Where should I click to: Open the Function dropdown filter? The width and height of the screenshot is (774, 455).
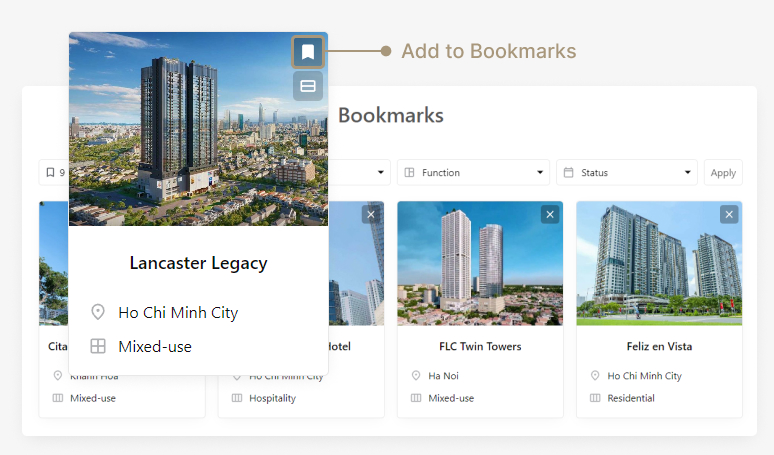click(x=473, y=172)
